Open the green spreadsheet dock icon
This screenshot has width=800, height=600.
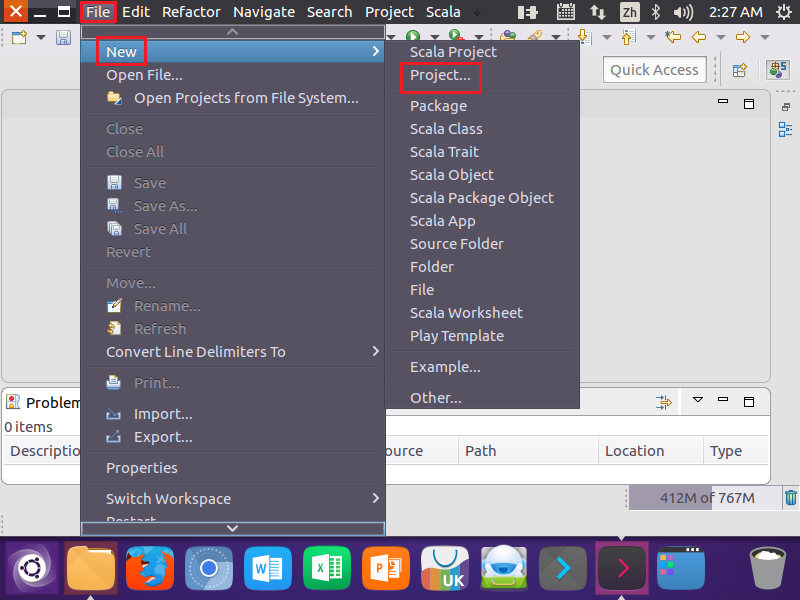(x=327, y=568)
